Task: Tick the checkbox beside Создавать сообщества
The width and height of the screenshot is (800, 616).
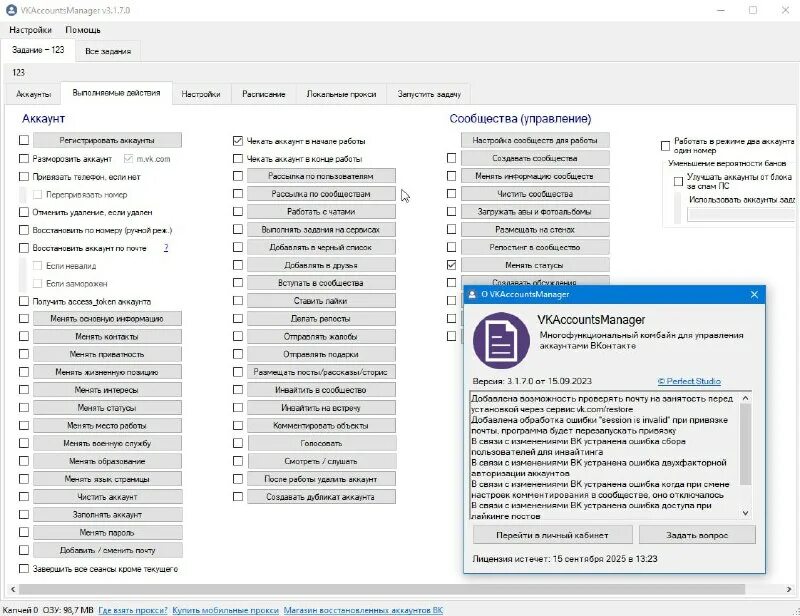Action: [x=452, y=158]
